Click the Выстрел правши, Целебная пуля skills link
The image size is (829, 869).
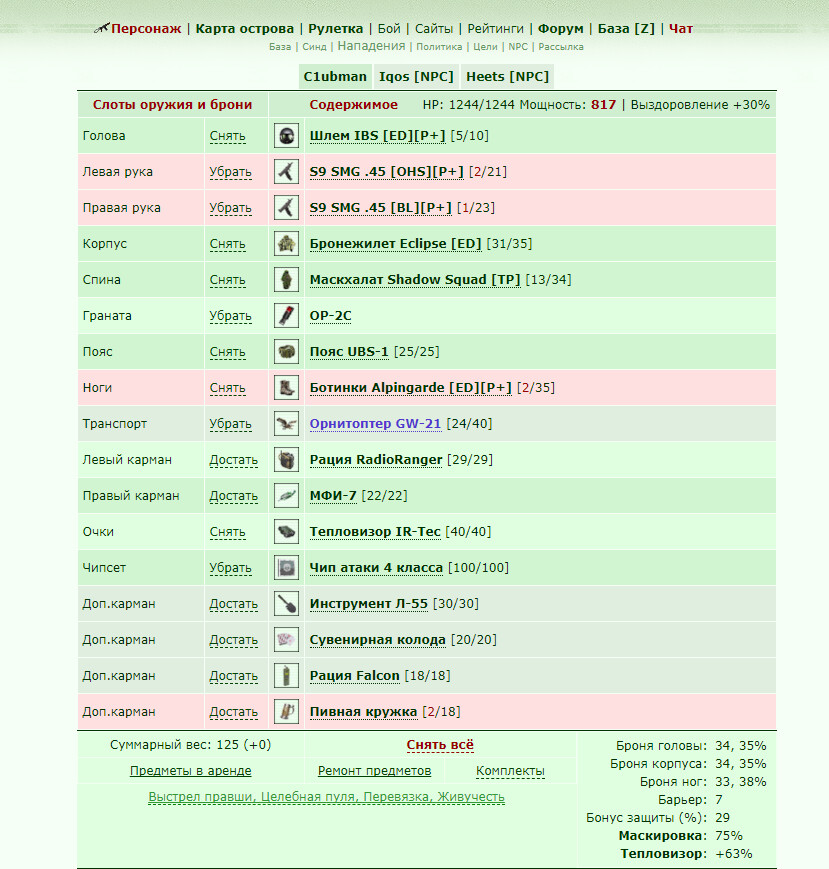point(326,797)
